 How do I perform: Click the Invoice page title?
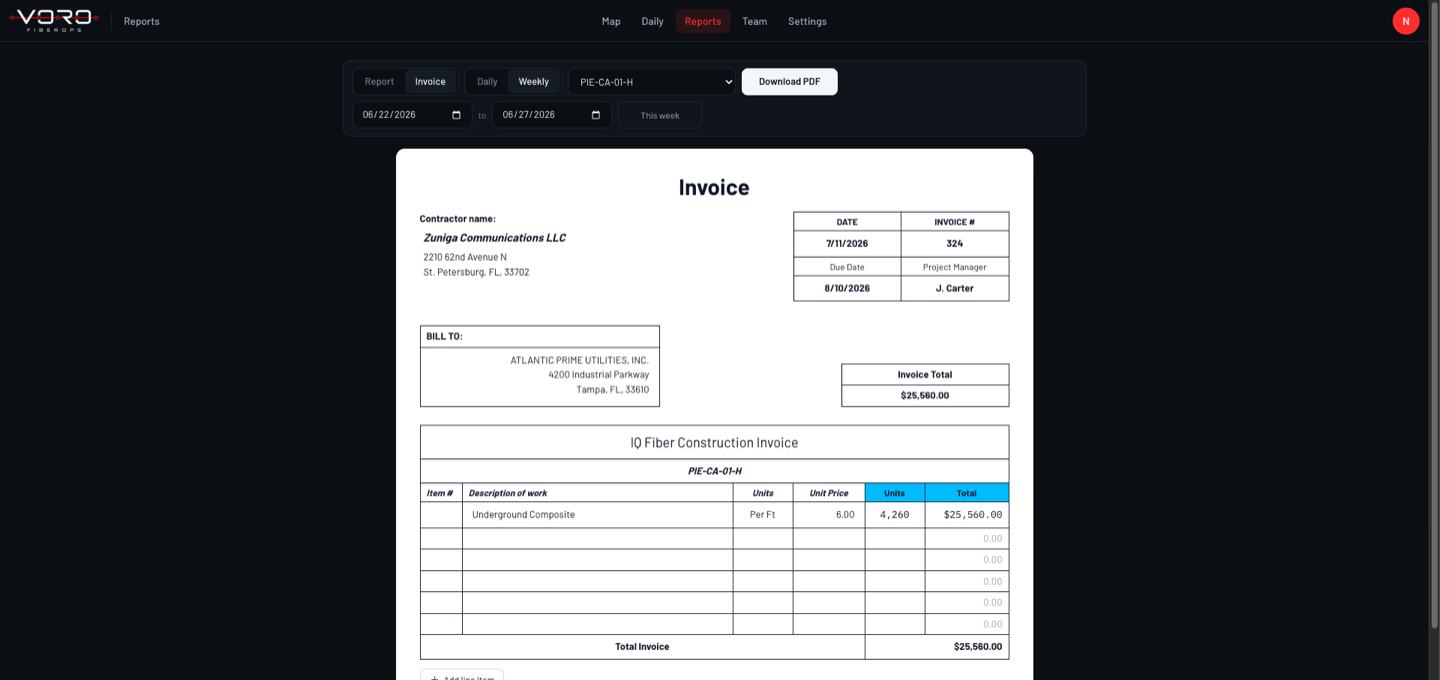[714, 187]
